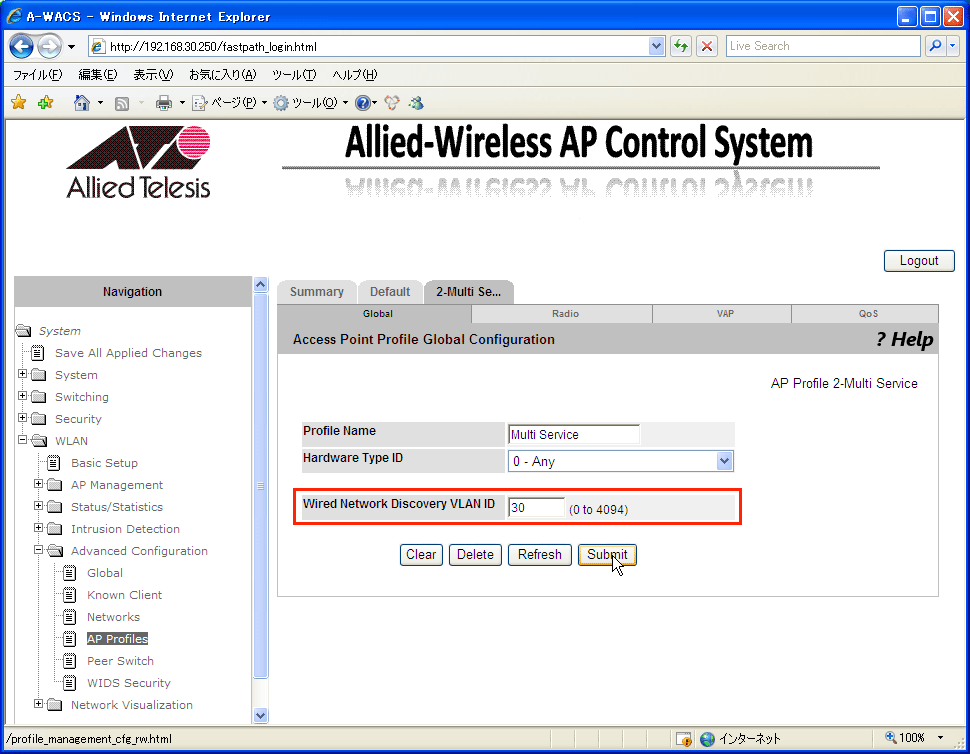This screenshot has height=754, width=970.
Task: Open Favorites Center star icon
Action: tap(19, 103)
